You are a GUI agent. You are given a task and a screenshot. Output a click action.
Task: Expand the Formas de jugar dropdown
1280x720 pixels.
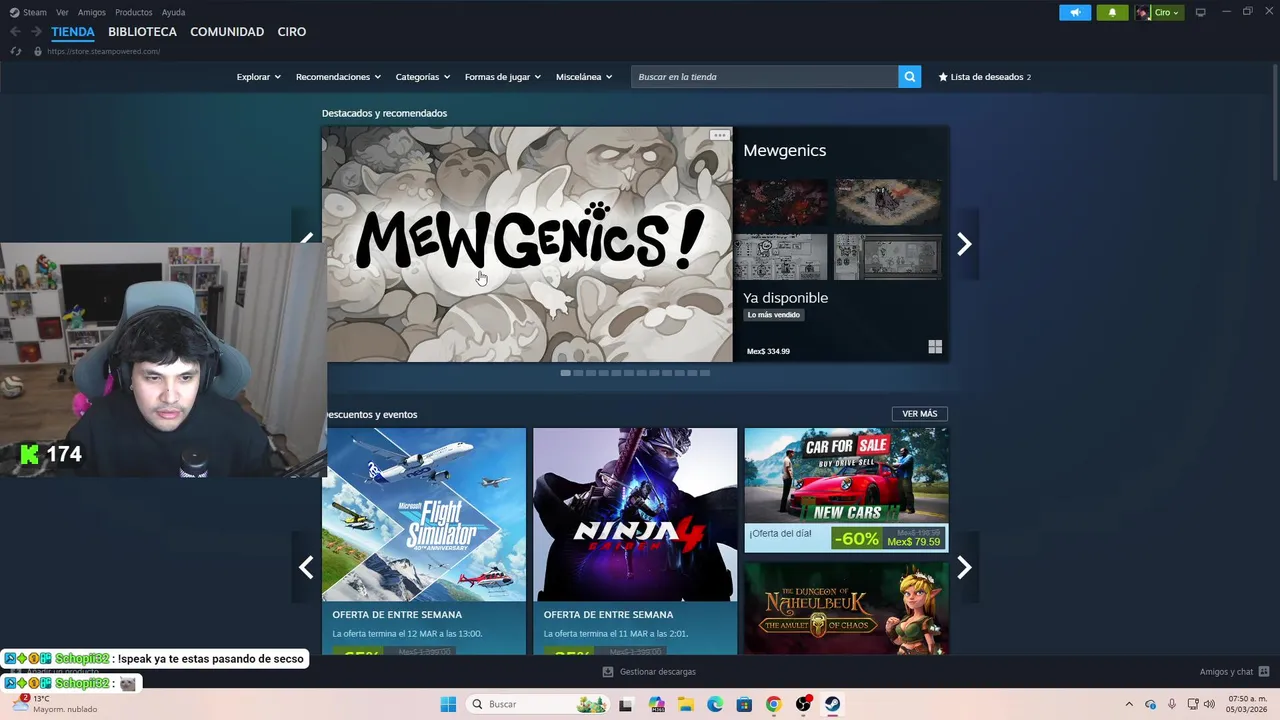click(502, 77)
